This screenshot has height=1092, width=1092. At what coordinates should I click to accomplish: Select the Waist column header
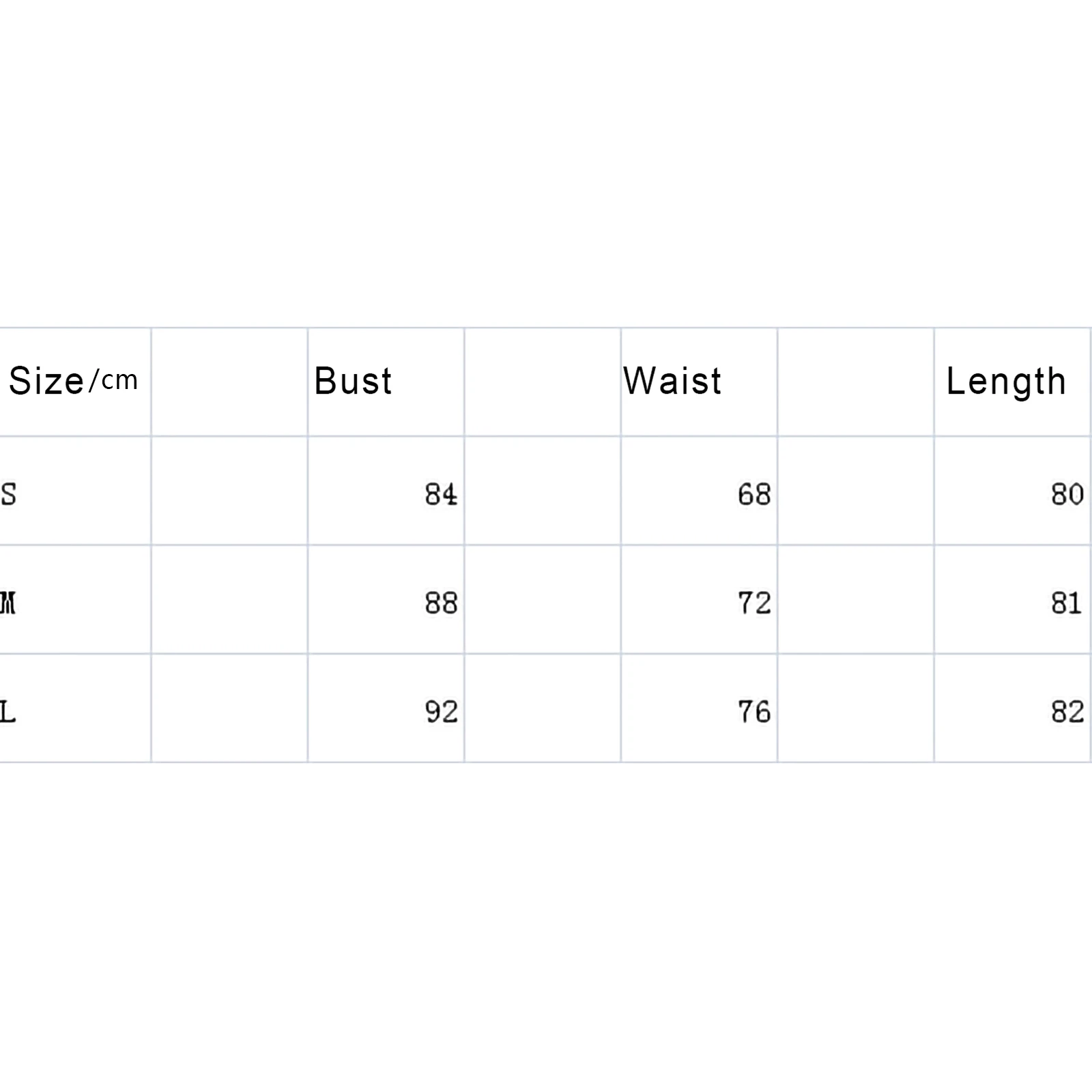pos(672,381)
